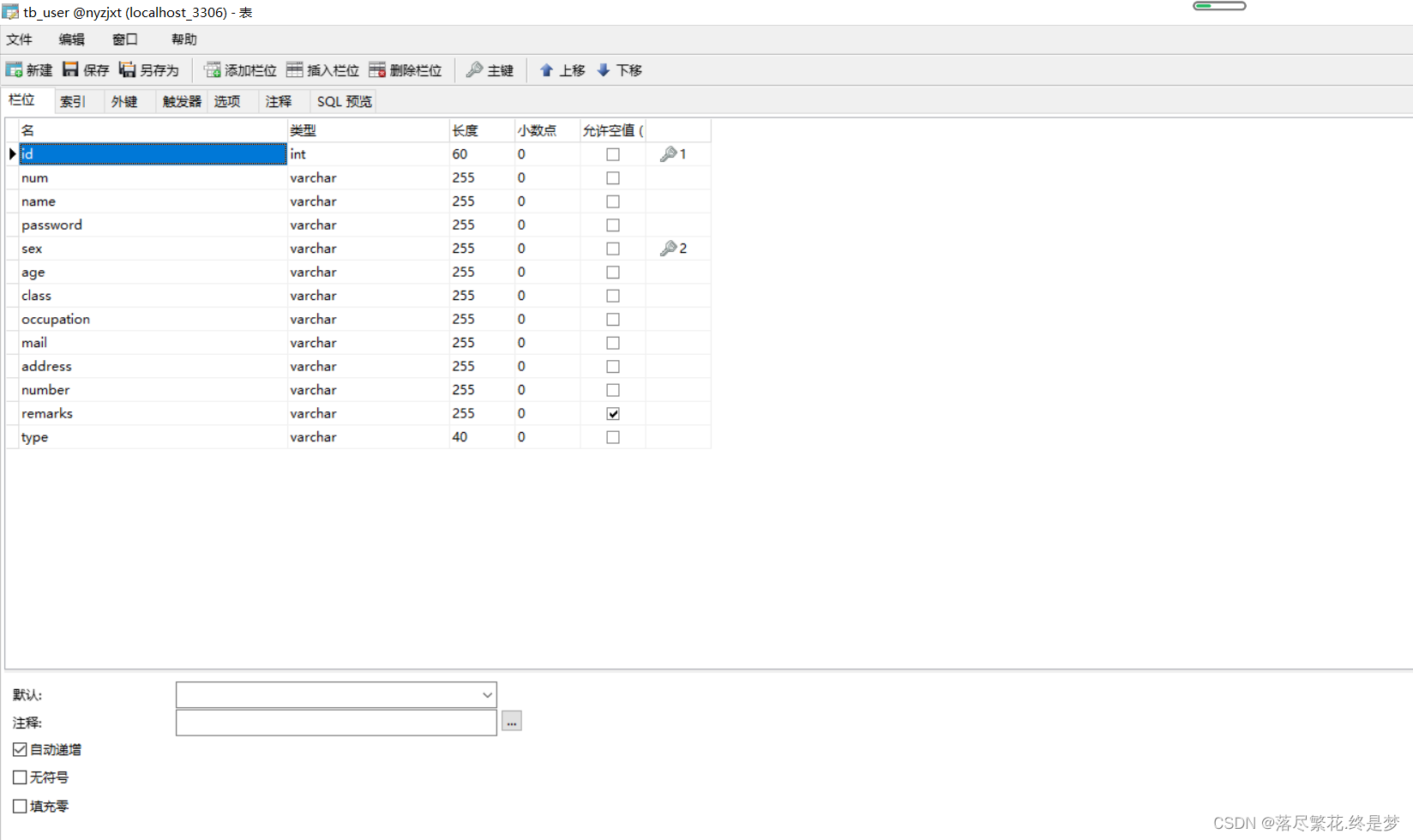Click the 保存 (Save) toolbar icon
Image resolution: width=1413 pixels, height=840 pixels.
pos(86,69)
